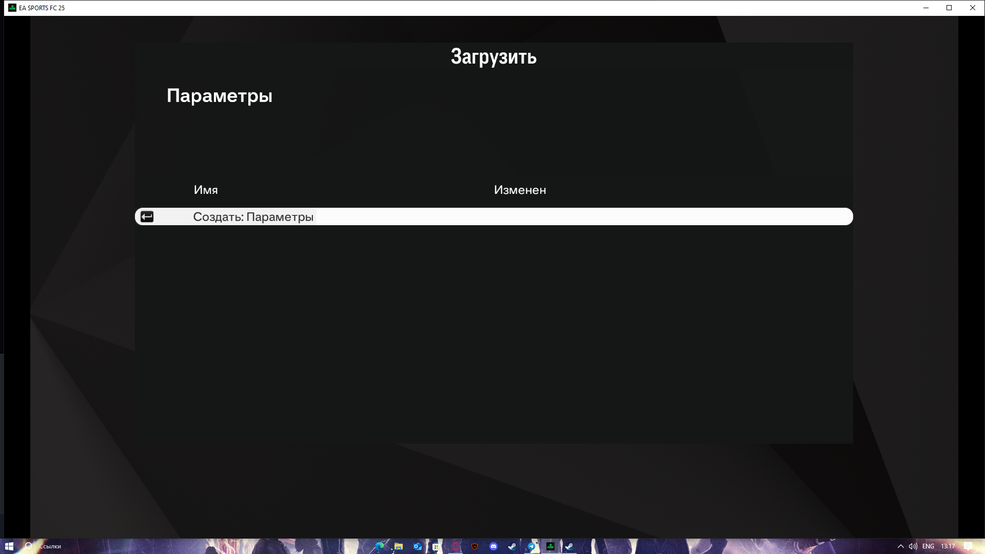Click the enter-arrow icon in the Создать row
The height and width of the screenshot is (554, 985).
[147, 217]
